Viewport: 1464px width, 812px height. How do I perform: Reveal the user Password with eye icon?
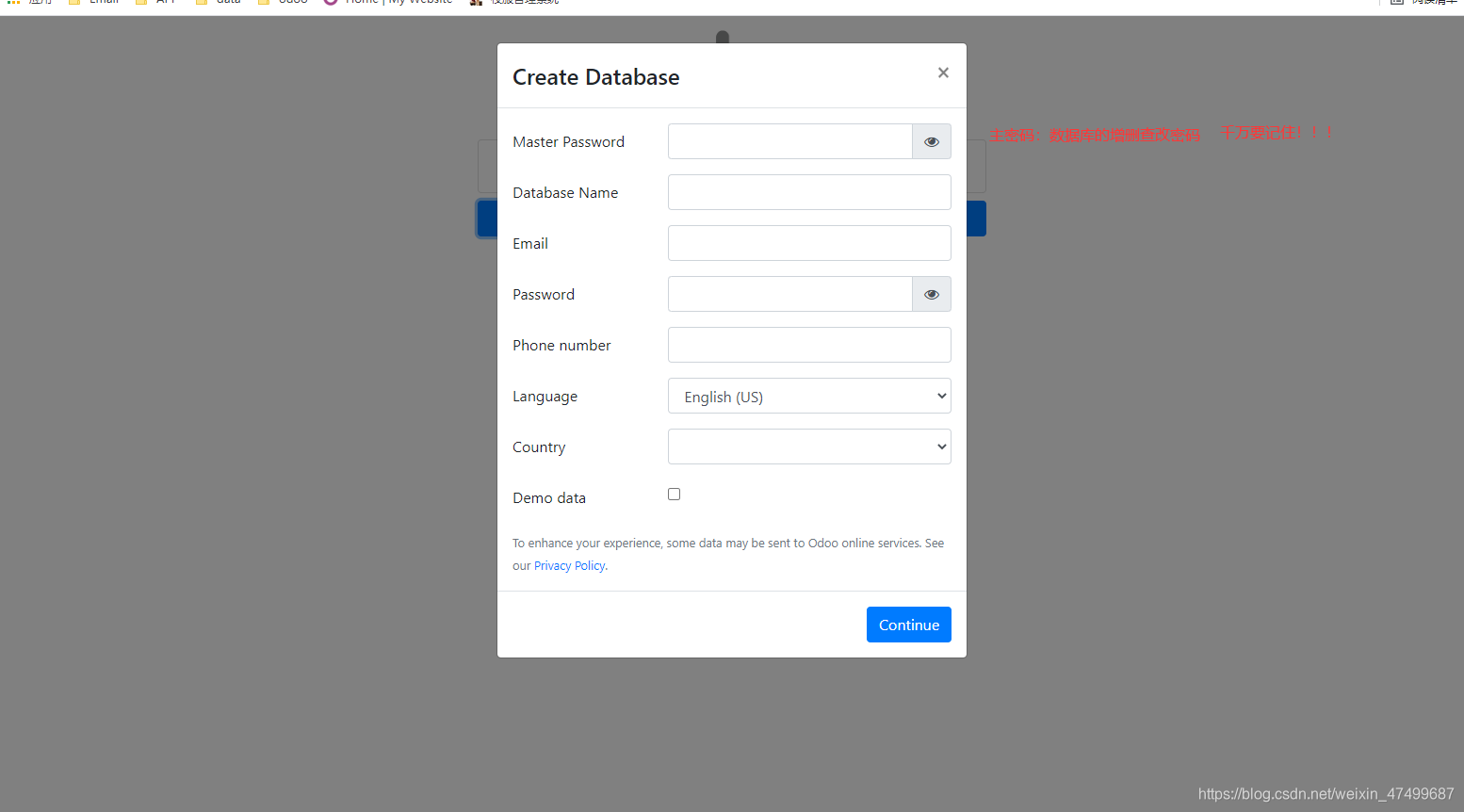click(932, 294)
